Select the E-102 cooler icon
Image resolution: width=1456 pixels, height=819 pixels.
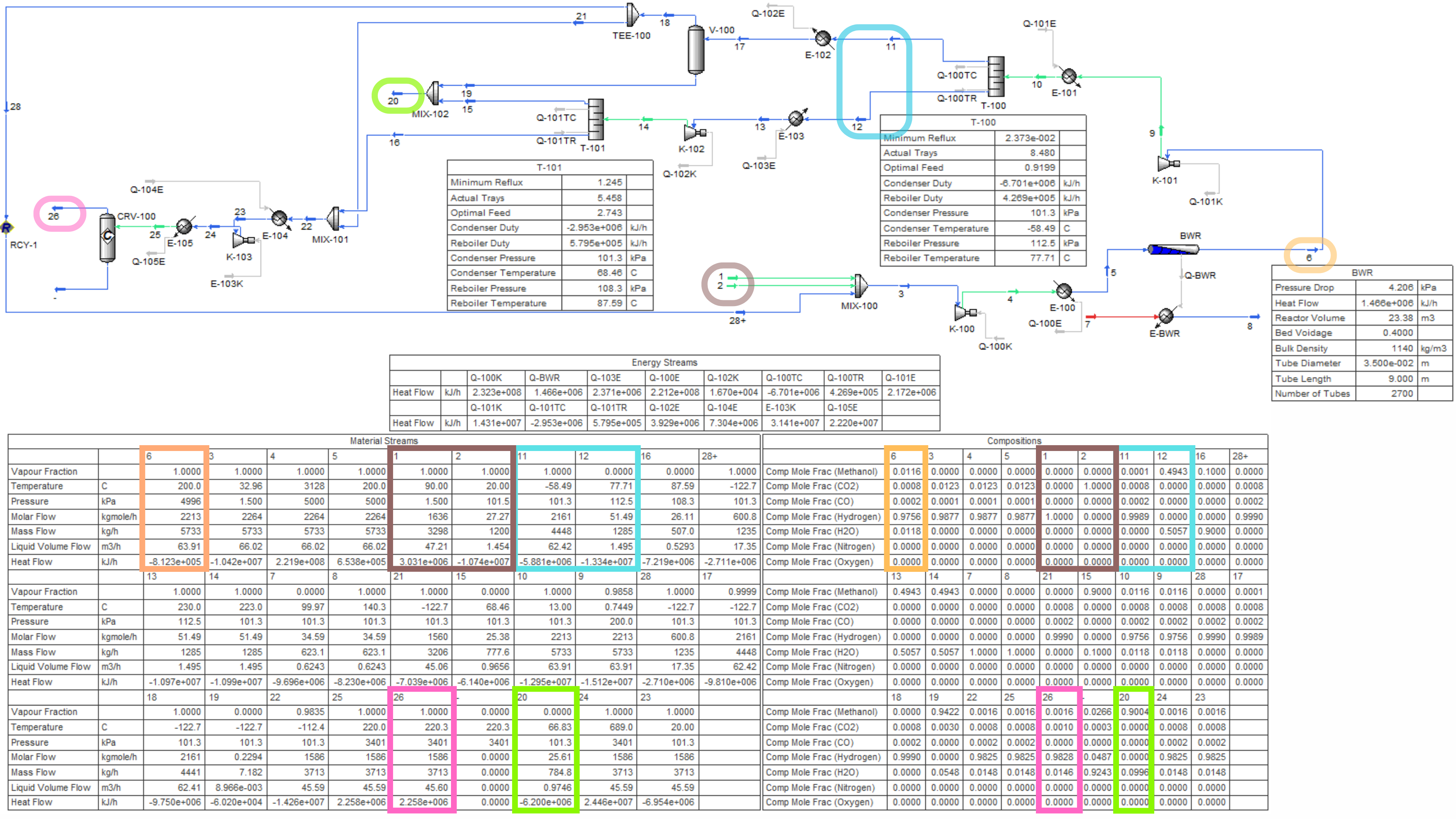coord(822,38)
